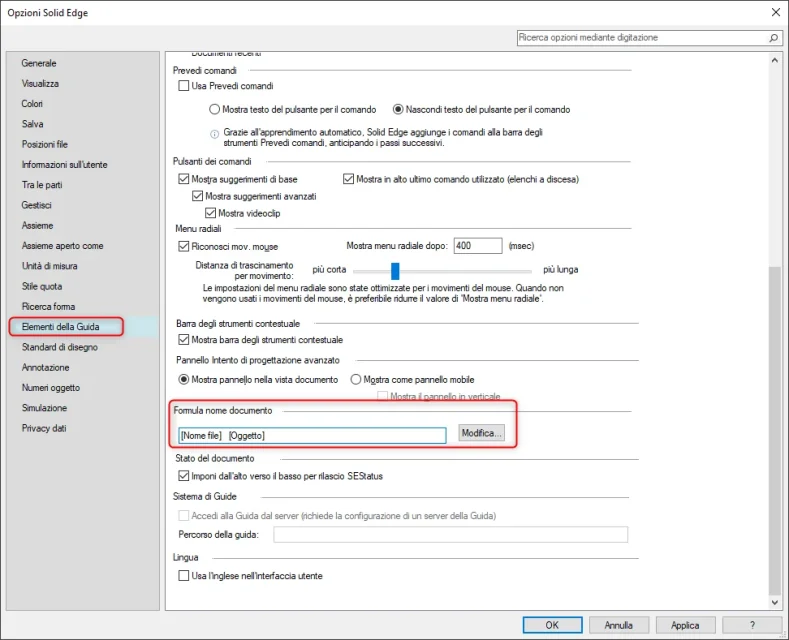Select Informazioni sull'utente category
Screen dimensions: 789x640
coord(64,165)
